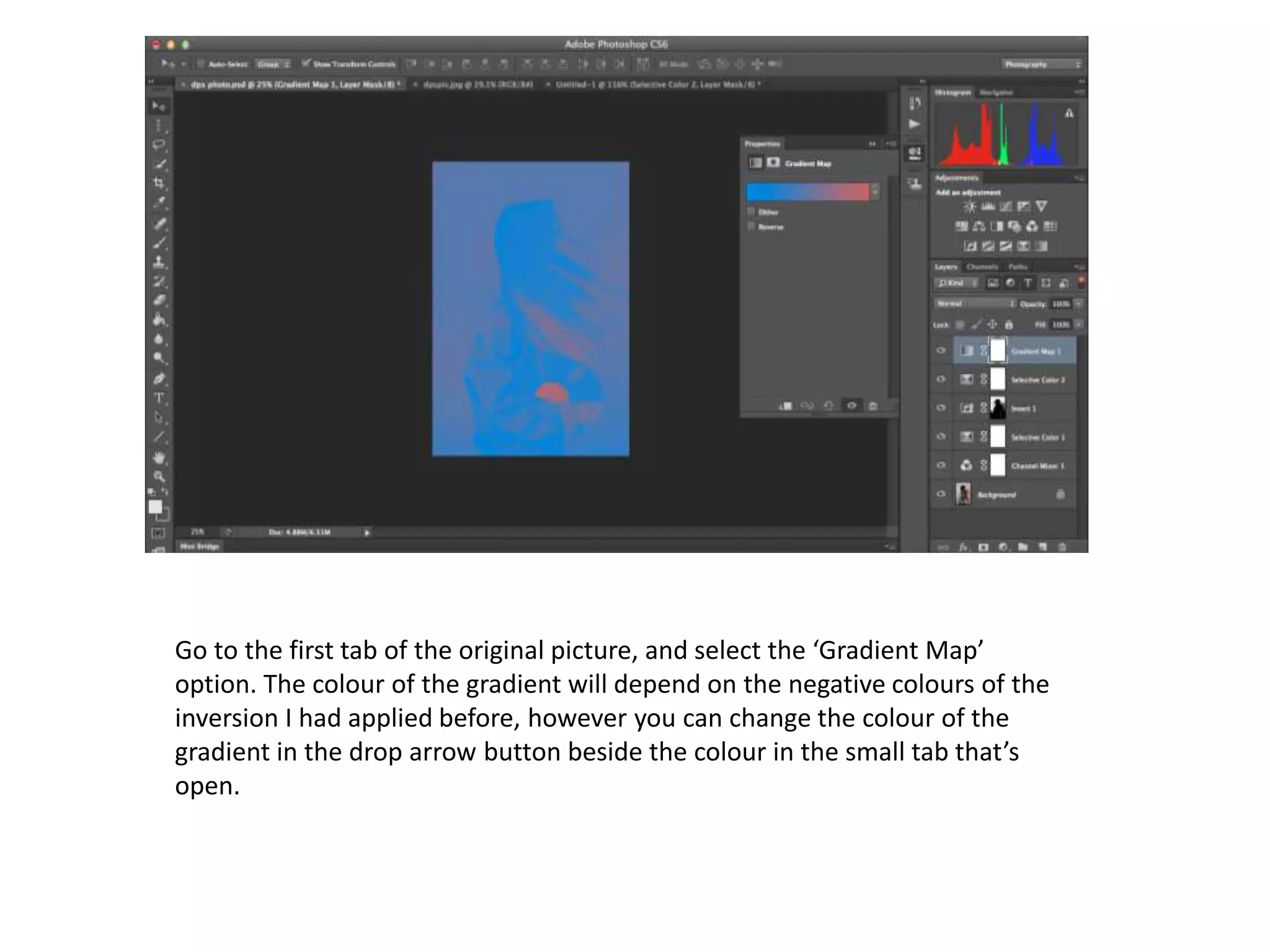Viewport: 1270px width, 952px height.
Task: Select the Move tool in toolbox
Action: [x=159, y=107]
